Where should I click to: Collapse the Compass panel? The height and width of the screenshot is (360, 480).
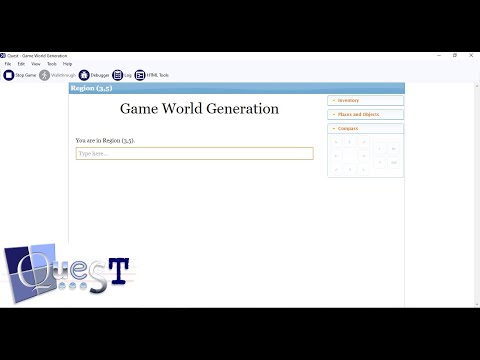pos(366,128)
